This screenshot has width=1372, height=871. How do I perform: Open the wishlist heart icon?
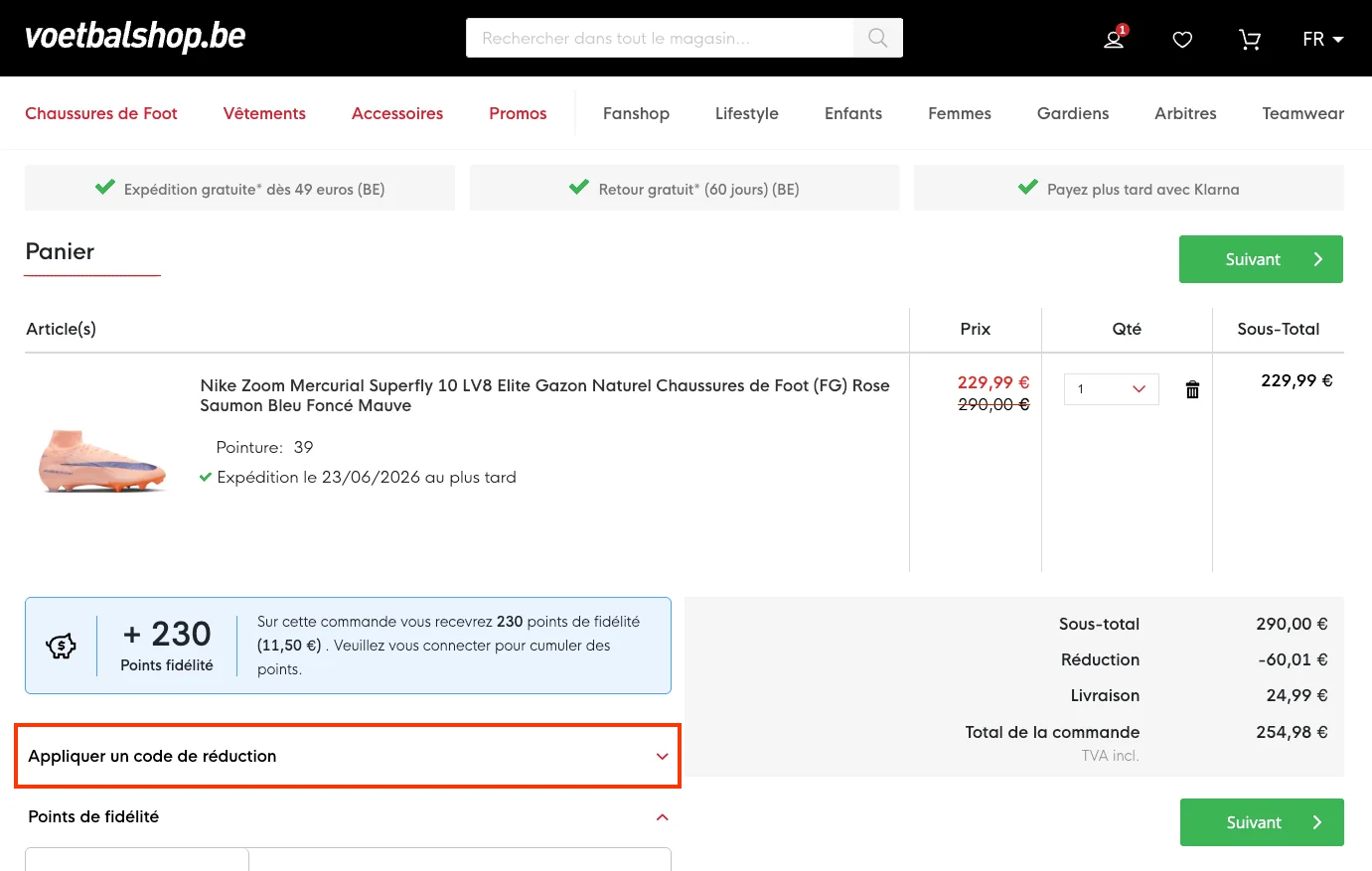(1182, 39)
